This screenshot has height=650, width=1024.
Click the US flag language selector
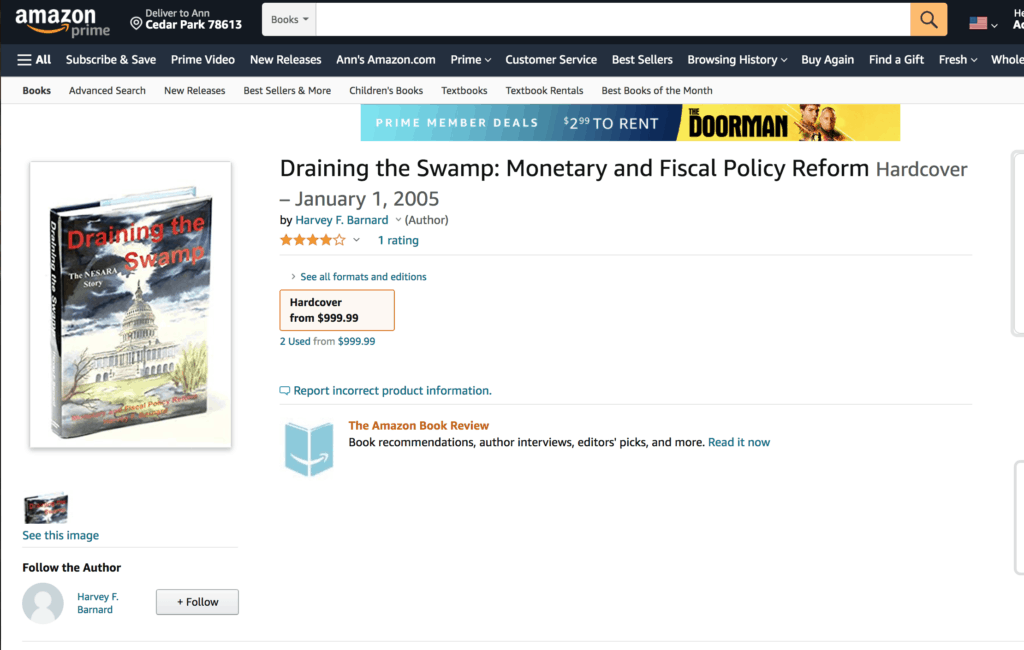pyautogui.click(x=978, y=23)
